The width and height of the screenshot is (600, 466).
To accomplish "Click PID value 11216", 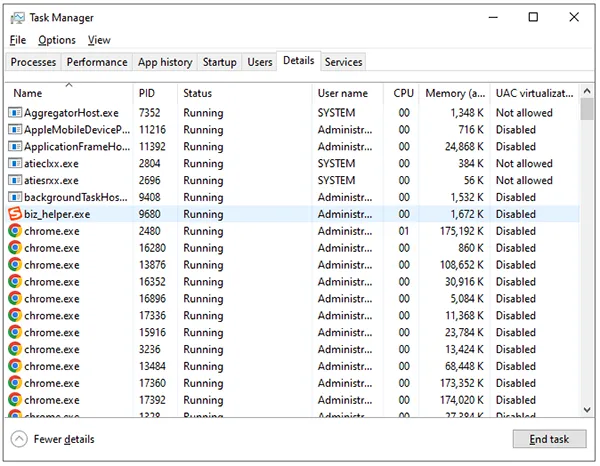I will click(x=152, y=130).
